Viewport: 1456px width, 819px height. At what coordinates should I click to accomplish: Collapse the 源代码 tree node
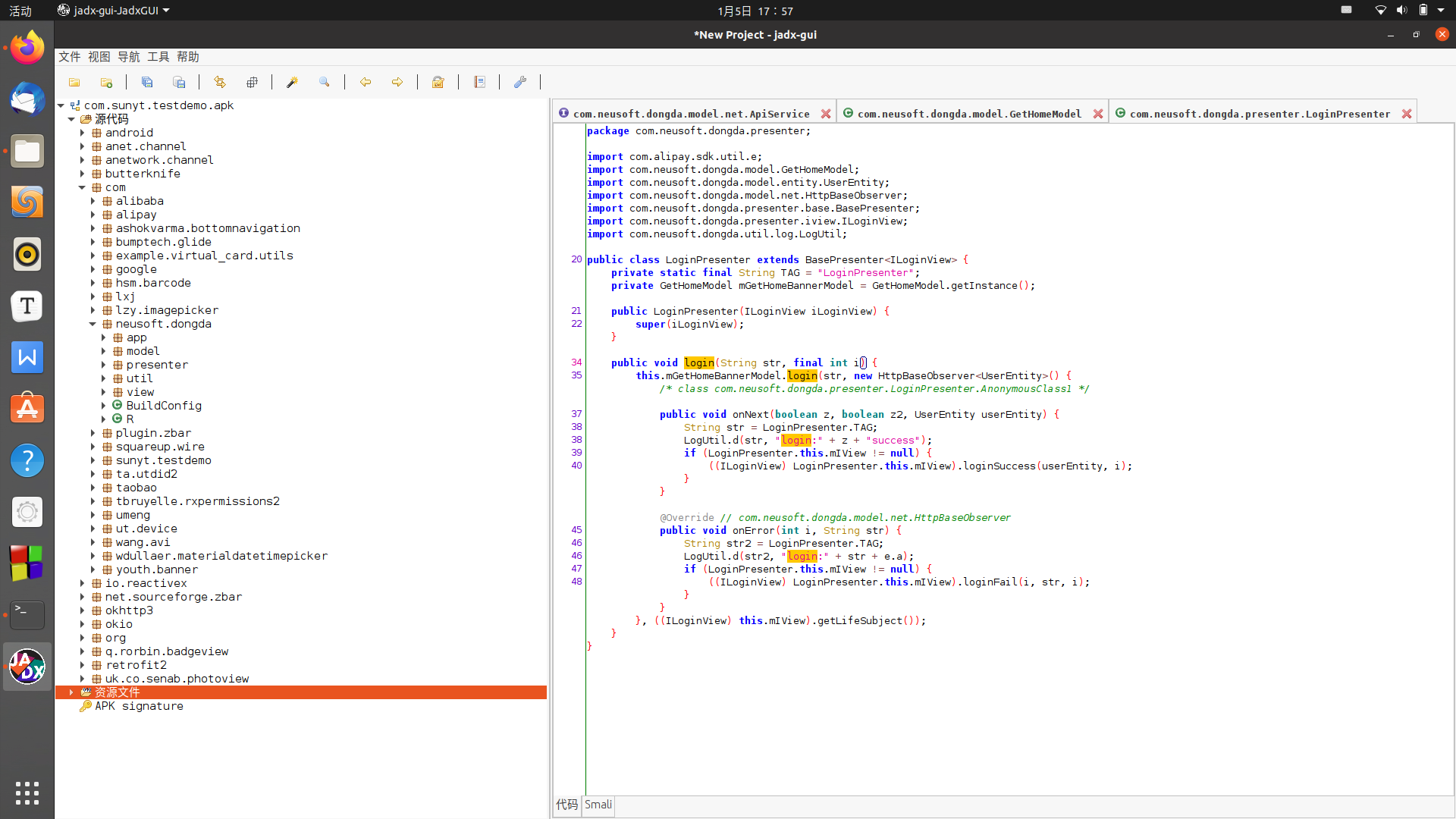pos(72,119)
